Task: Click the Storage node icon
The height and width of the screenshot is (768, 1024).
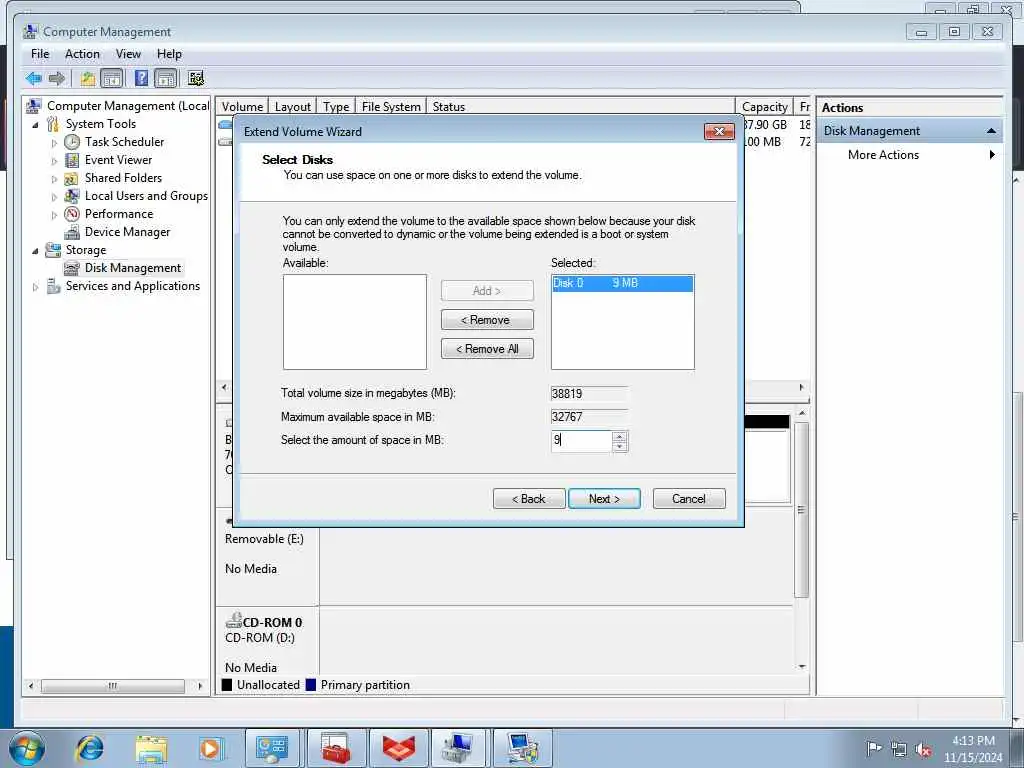Action: coord(53,250)
